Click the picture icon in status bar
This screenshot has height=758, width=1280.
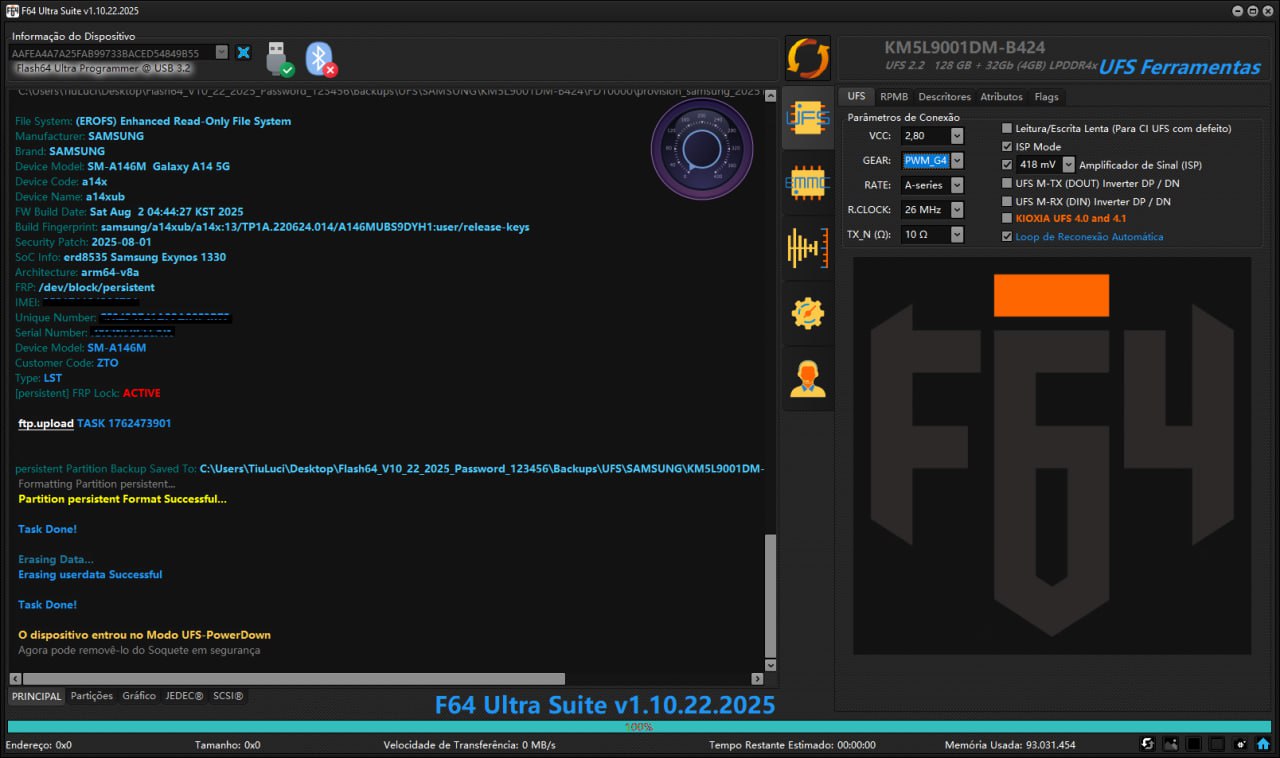[x=1171, y=744]
